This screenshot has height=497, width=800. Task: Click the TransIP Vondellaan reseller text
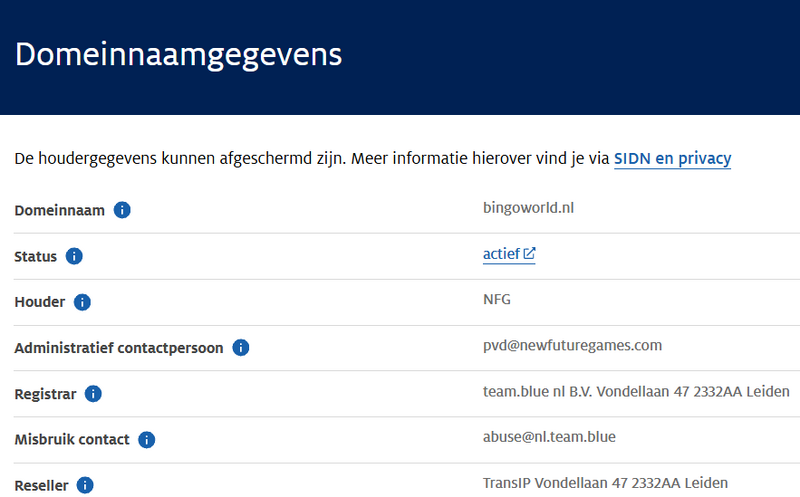tap(606, 483)
